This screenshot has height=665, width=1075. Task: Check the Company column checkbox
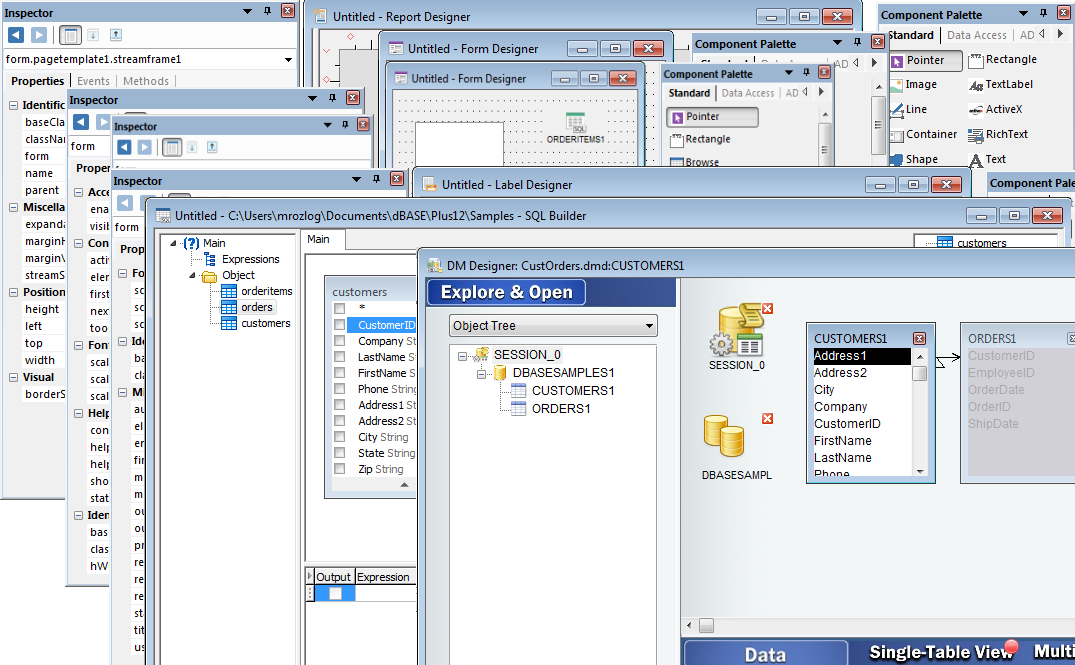click(x=339, y=341)
